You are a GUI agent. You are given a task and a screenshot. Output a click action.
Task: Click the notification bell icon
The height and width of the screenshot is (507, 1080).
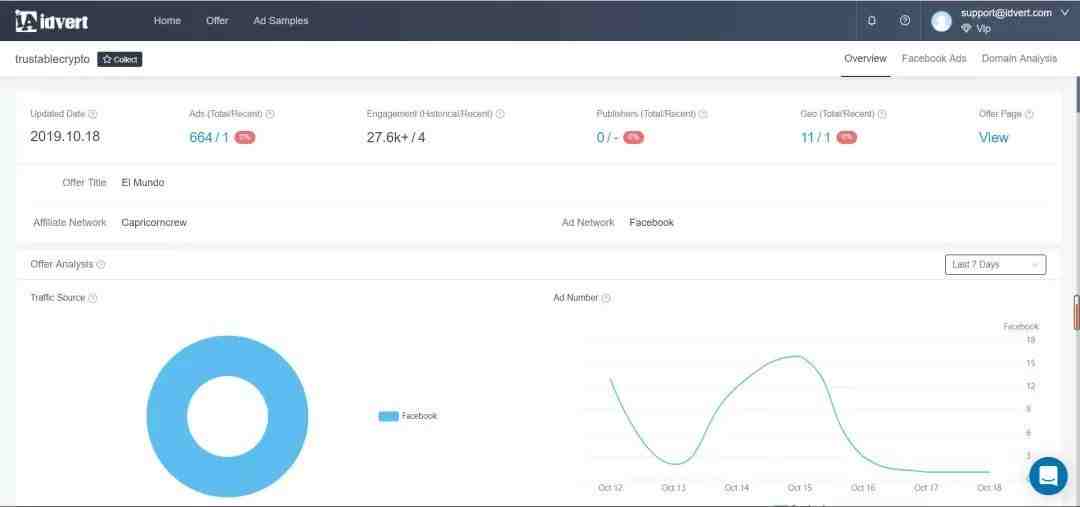point(872,21)
